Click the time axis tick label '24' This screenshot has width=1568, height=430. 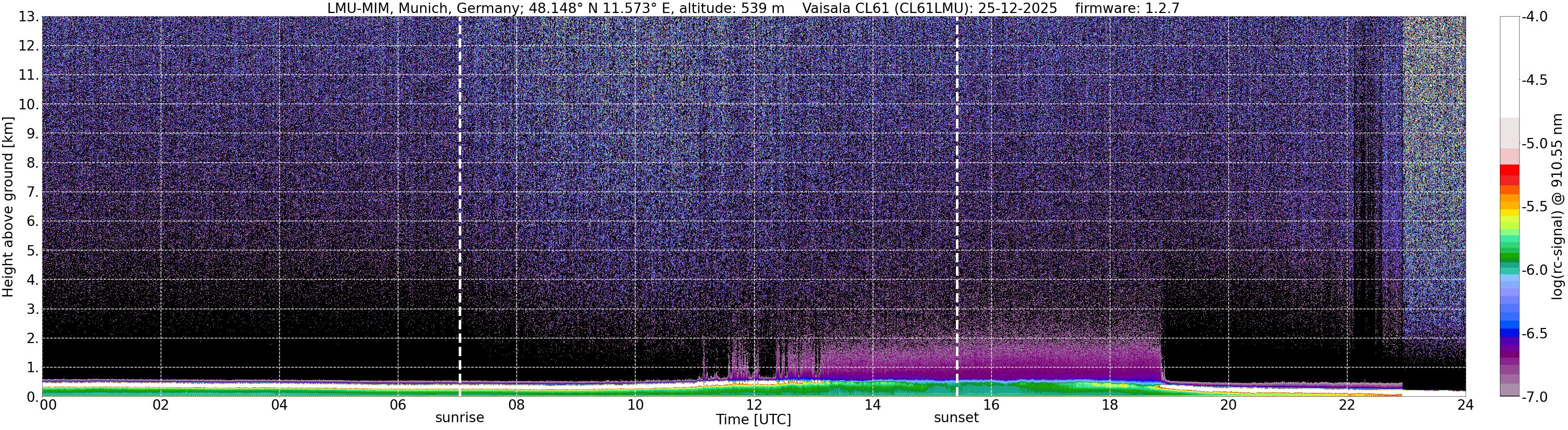click(x=1466, y=405)
